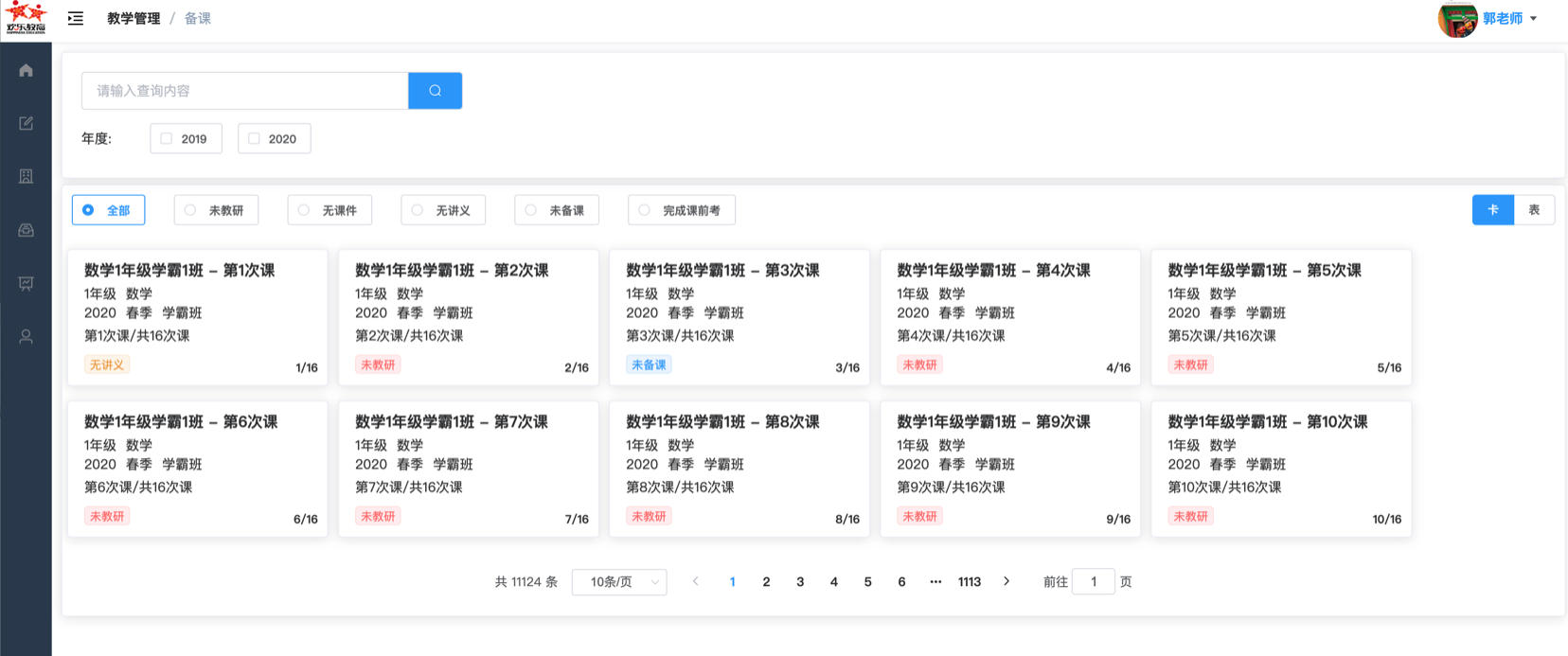Open card 数学1年级学霸1班 – 第2次课
This screenshot has width=1568, height=656.
[469, 317]
